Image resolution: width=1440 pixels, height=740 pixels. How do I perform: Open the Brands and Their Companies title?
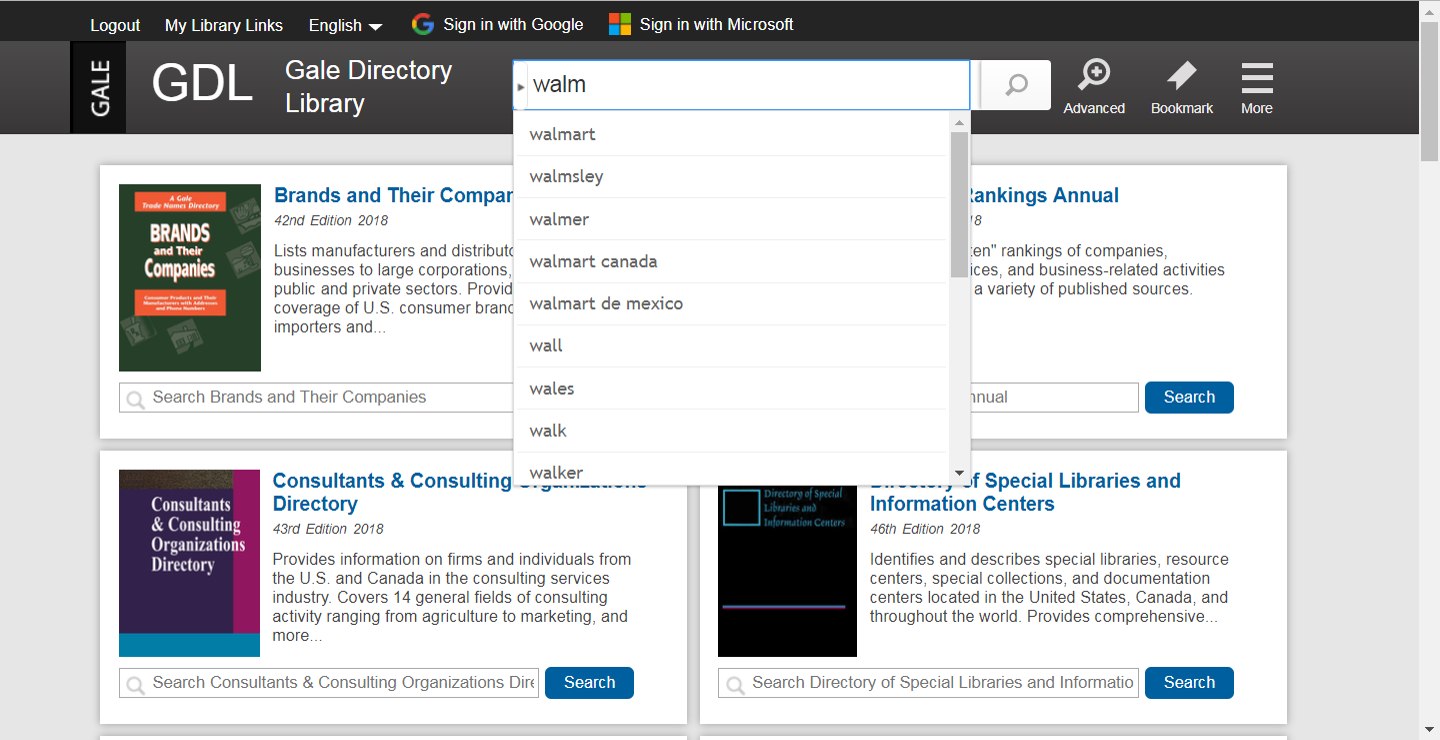(393, 195)
